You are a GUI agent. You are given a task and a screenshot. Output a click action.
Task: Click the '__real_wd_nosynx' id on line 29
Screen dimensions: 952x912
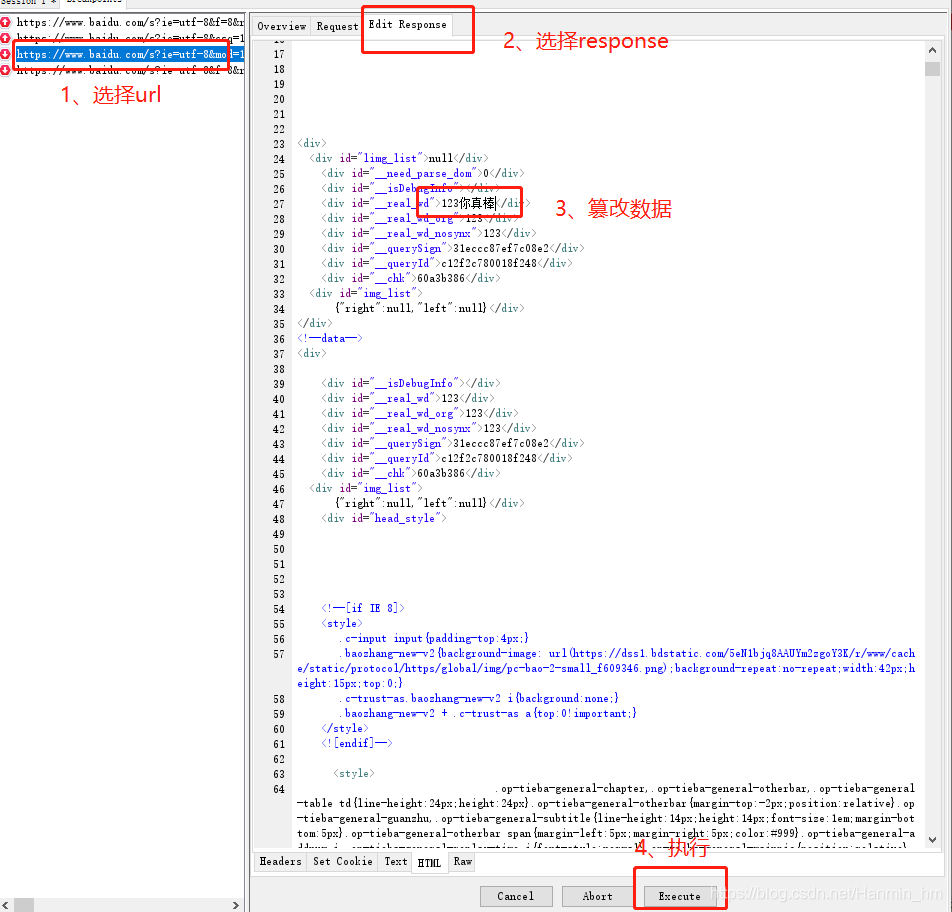pyautogui.click(x=423, y=234)
